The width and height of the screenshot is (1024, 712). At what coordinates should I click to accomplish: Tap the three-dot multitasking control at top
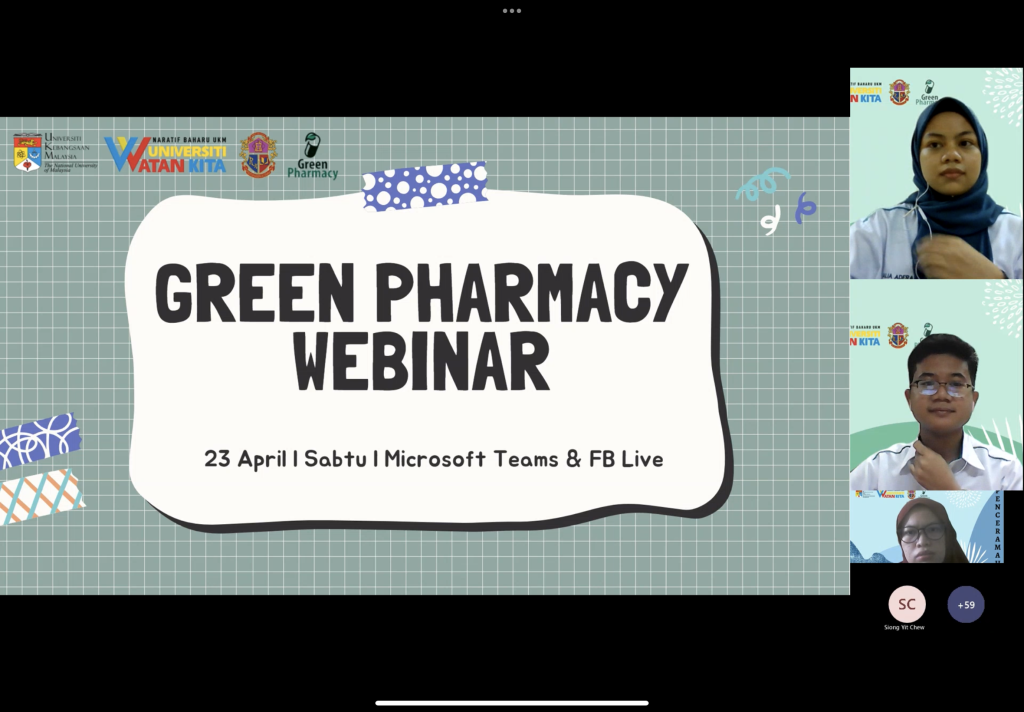click(512, 11)
